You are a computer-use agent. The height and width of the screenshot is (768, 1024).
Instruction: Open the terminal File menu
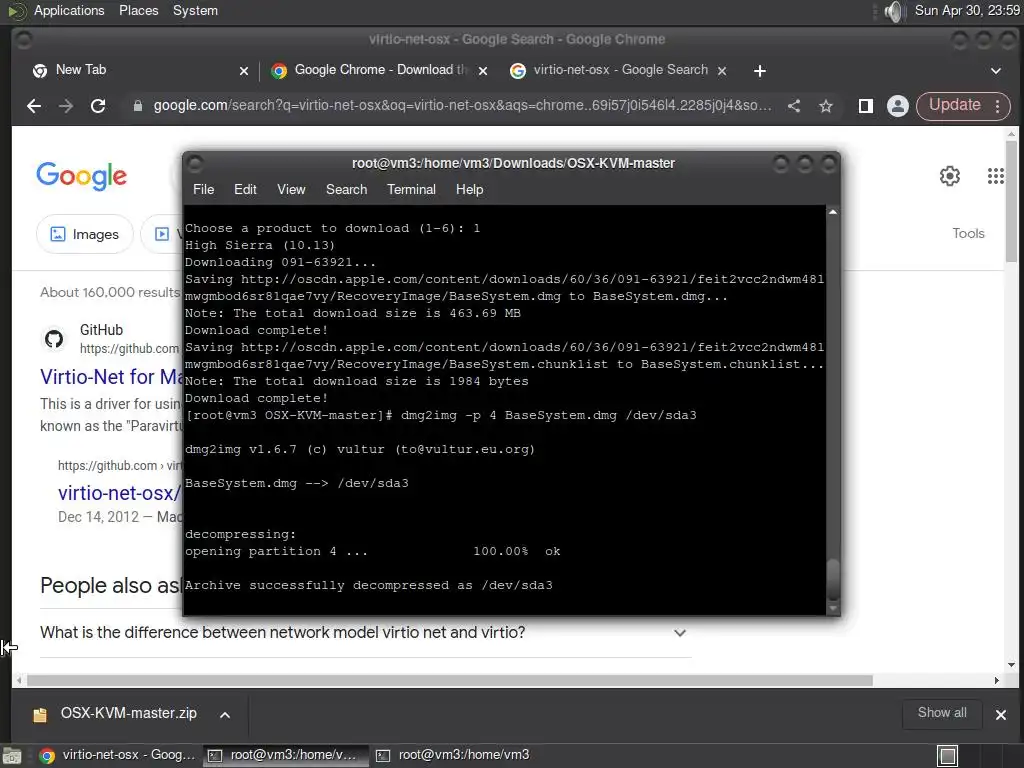pyautogui.click(x=203, y=189)
